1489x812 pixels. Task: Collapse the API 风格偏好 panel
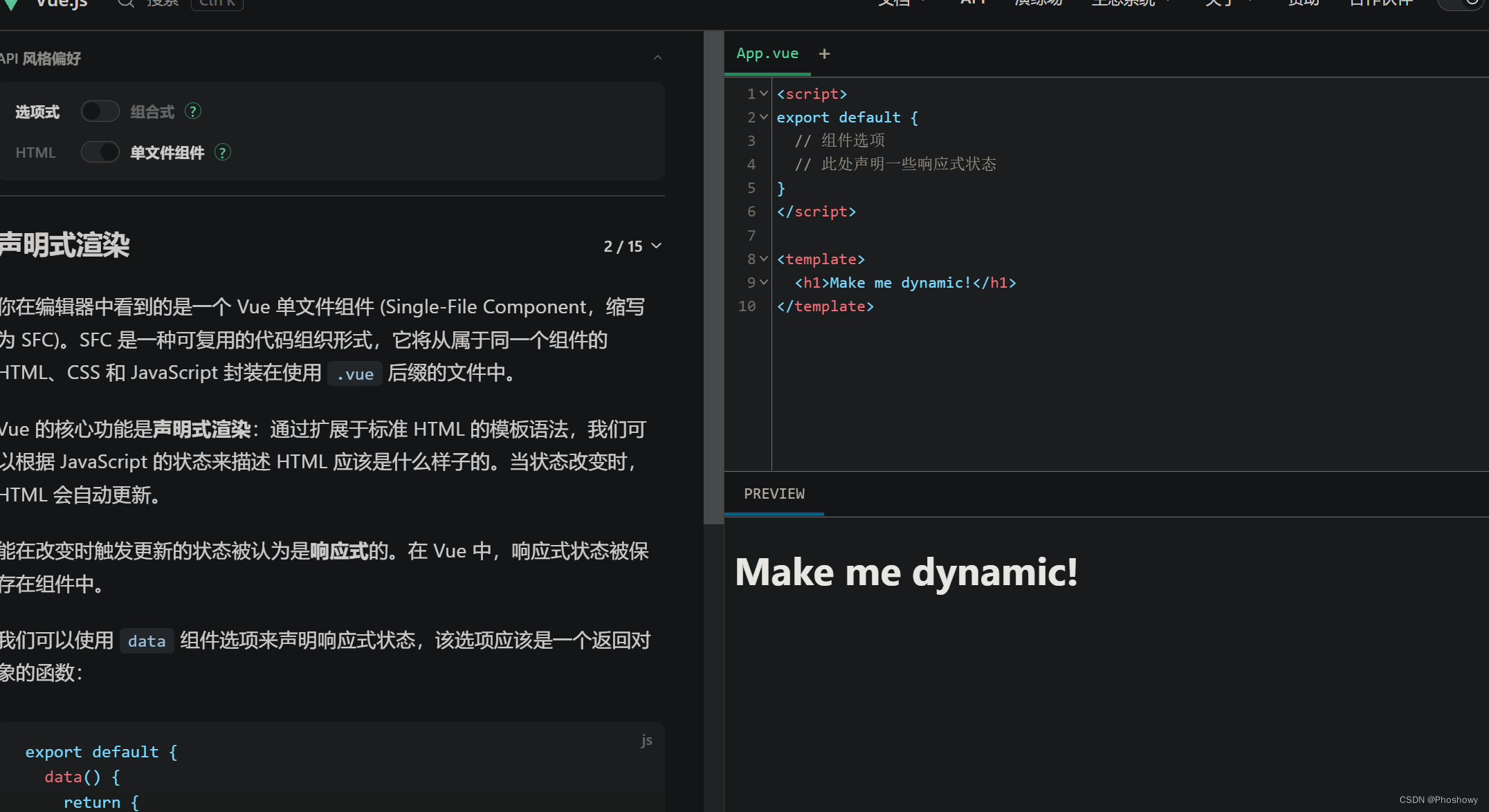click(x=657, y=58)
